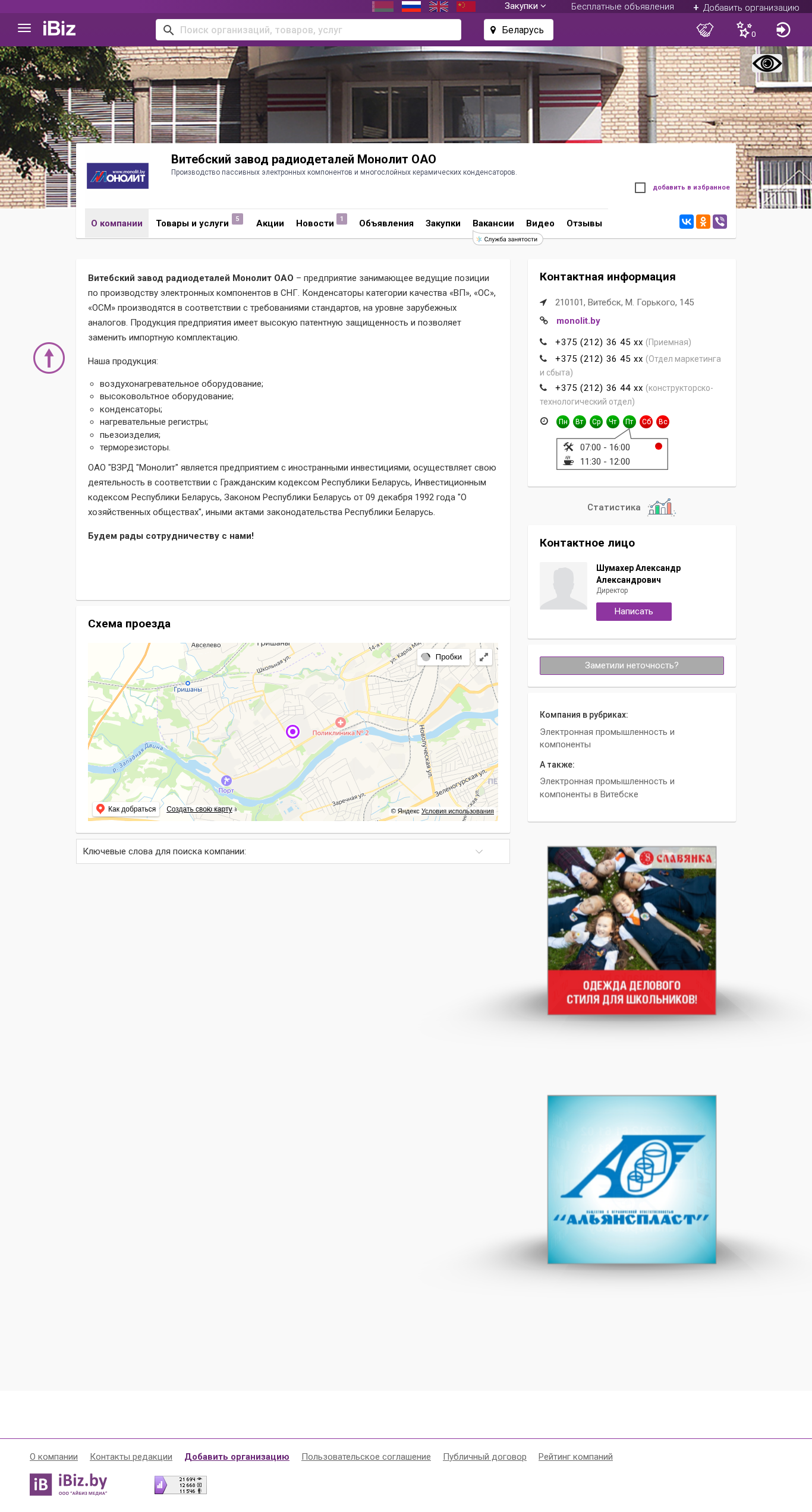Open the Беларусь region selector
Viewport: 812px width, 1512px height.
point(518,30)
